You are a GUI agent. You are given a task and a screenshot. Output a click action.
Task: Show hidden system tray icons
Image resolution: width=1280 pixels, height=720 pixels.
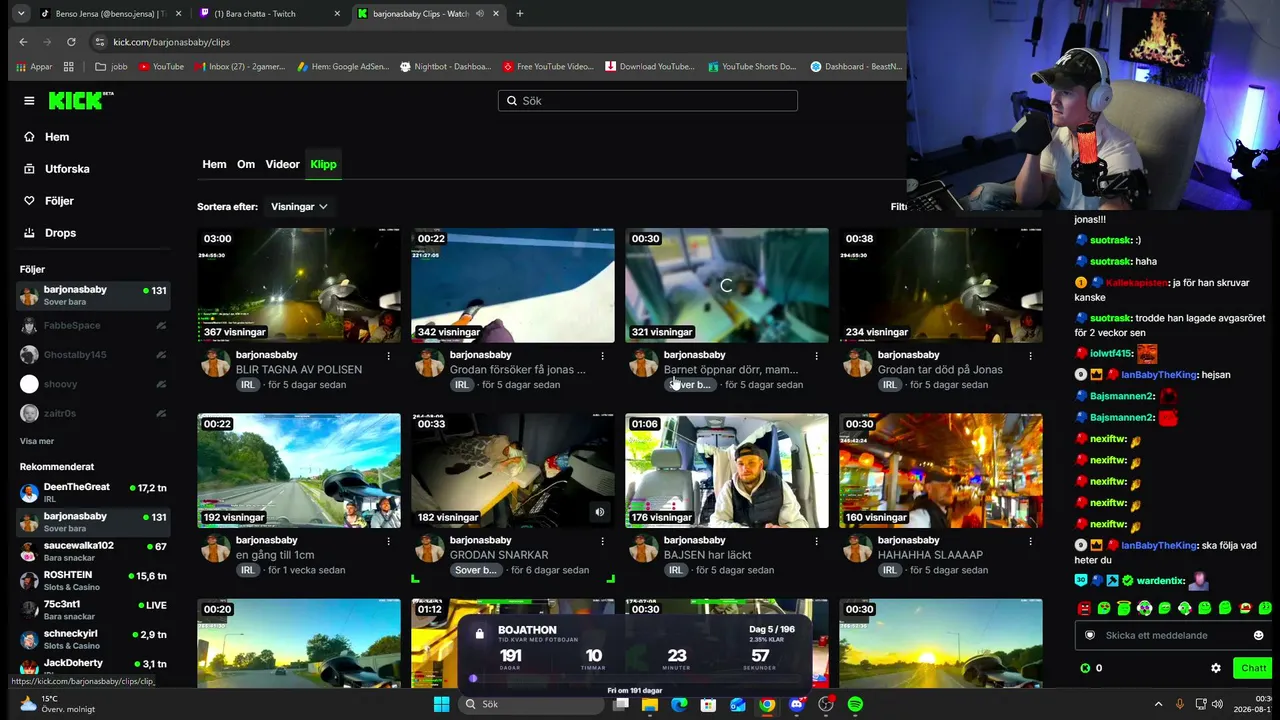(1159, 704)
